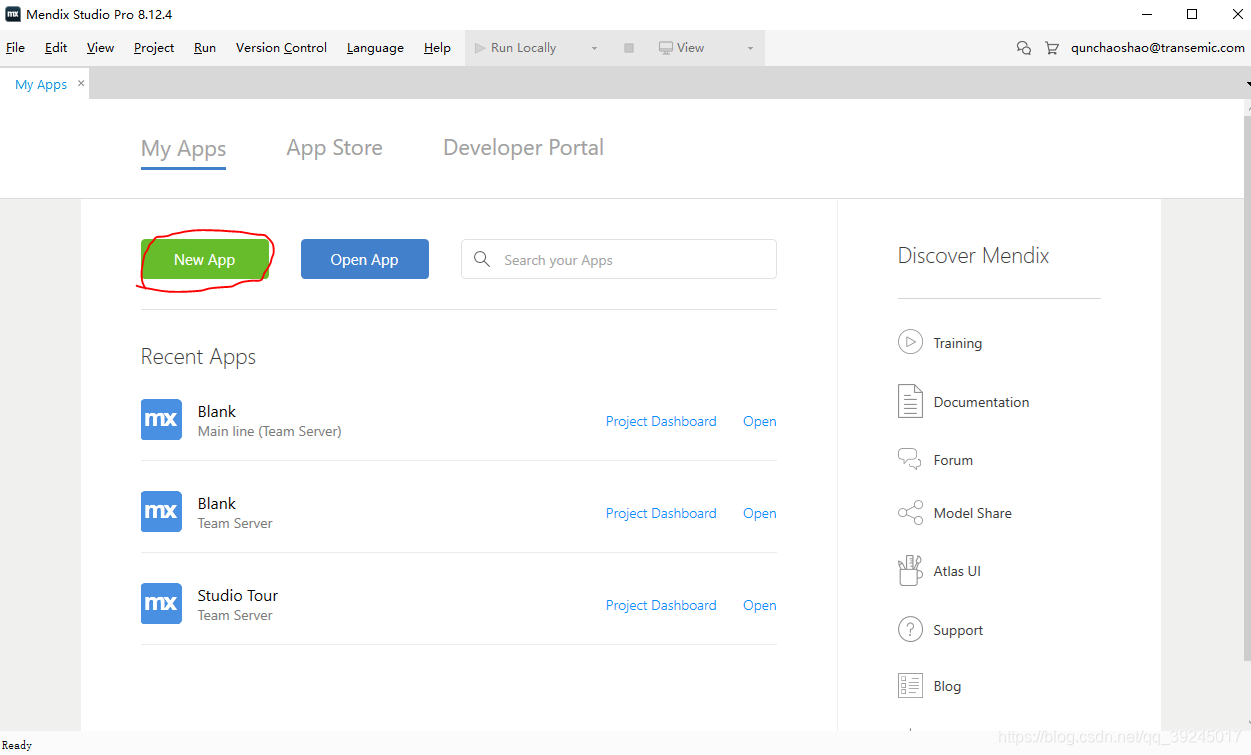The width and height of the screenshot is (1251, 755).
Task: Open the Atlas UI link
Action: pos(957,571)
